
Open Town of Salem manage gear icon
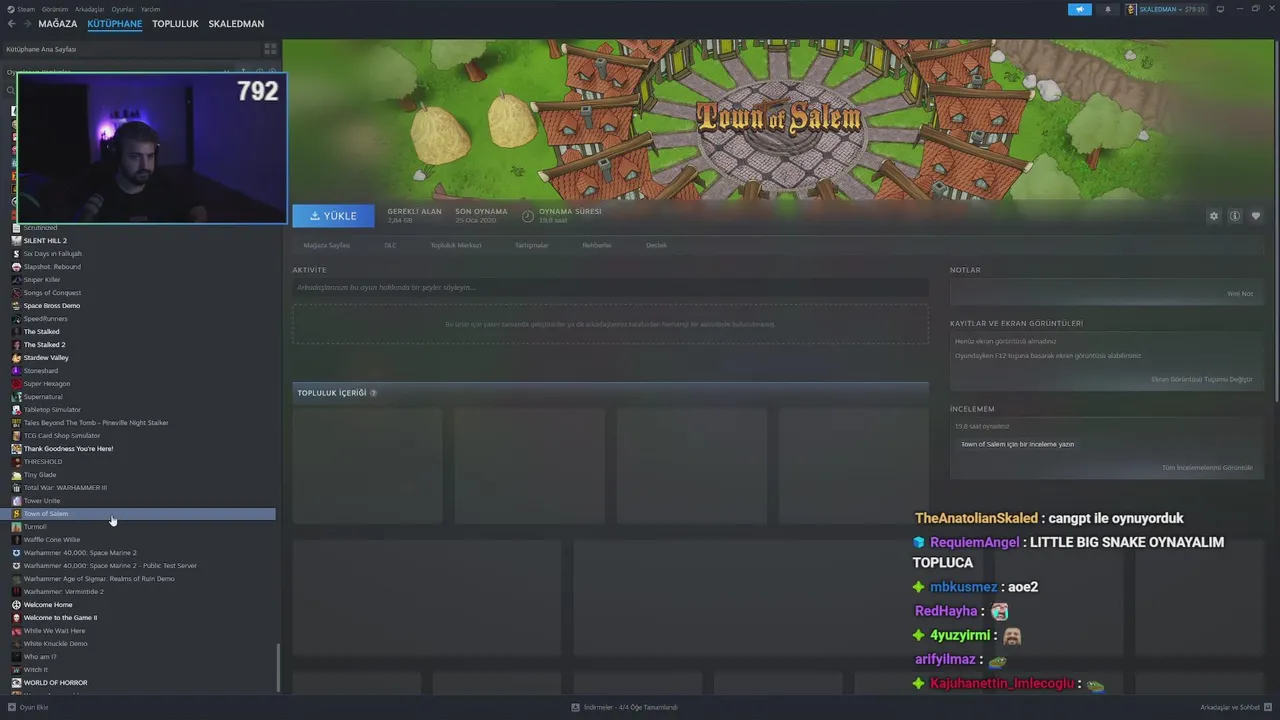(1214, 216)
